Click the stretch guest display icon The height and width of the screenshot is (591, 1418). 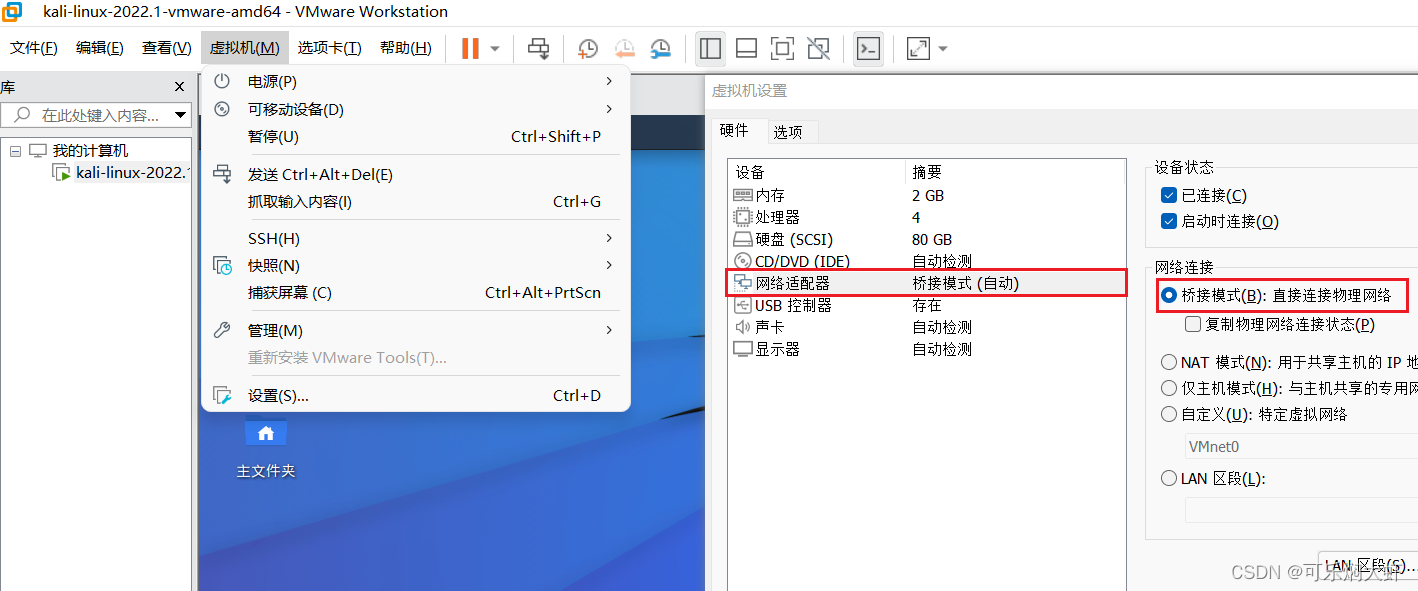click(x=918, y=48)
